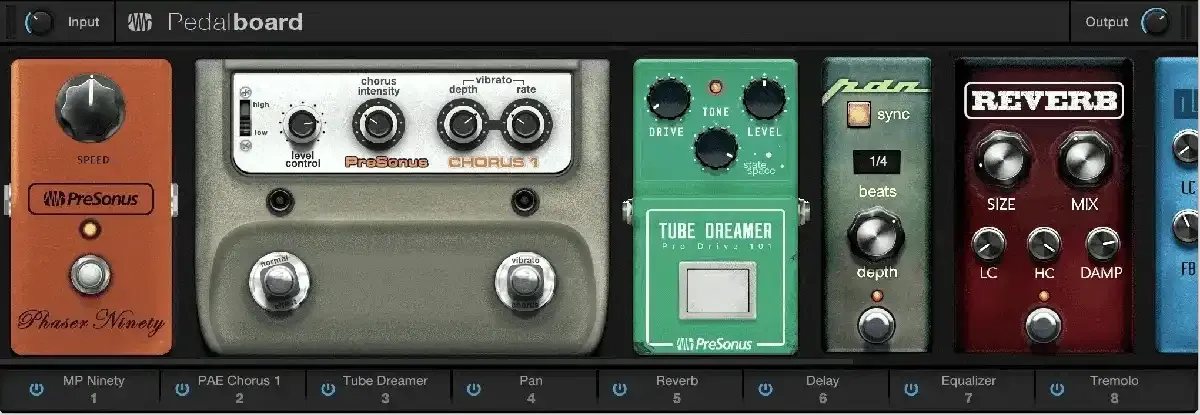
Task: Click power icon for the Reverb slot
Action: tap(620, 389)
